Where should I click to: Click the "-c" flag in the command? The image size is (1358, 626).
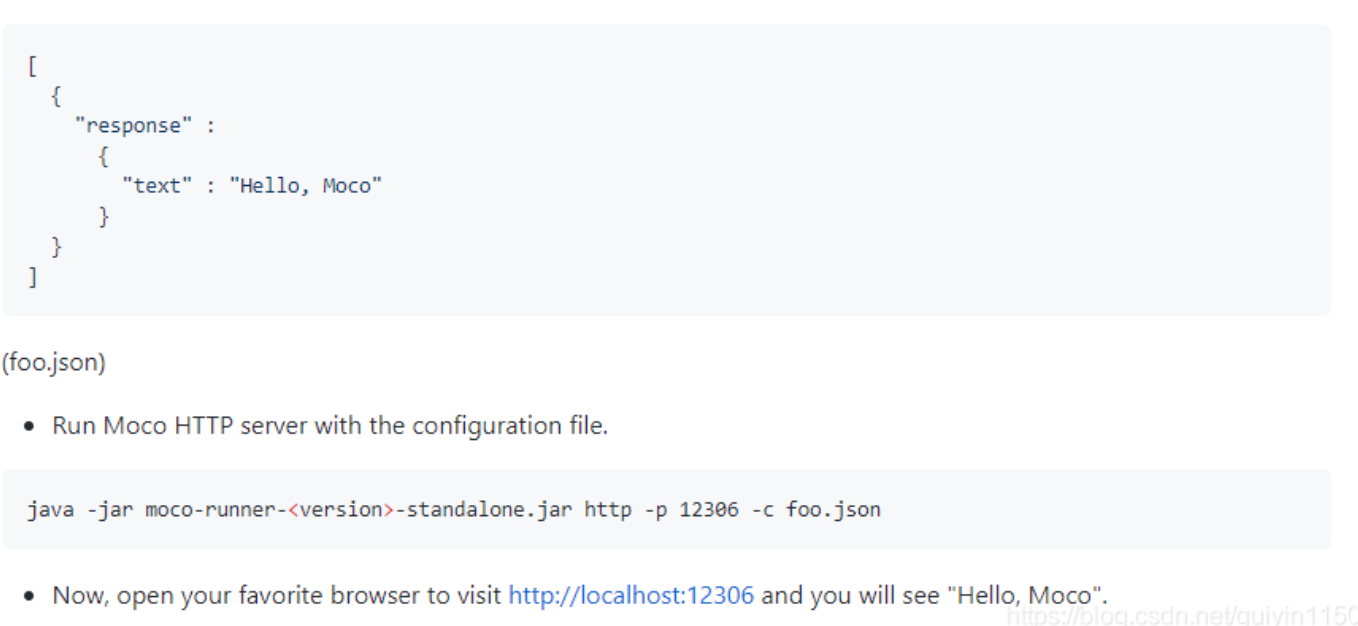click(762, 510)
